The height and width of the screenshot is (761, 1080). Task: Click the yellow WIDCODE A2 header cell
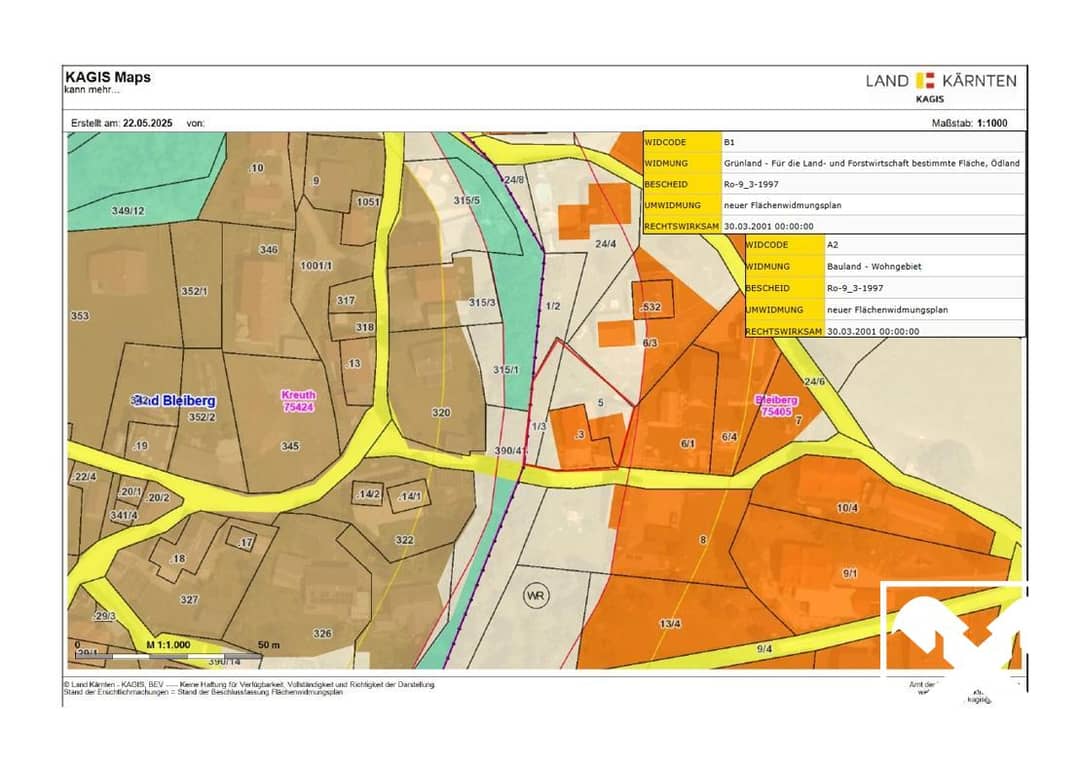(785, 244)
